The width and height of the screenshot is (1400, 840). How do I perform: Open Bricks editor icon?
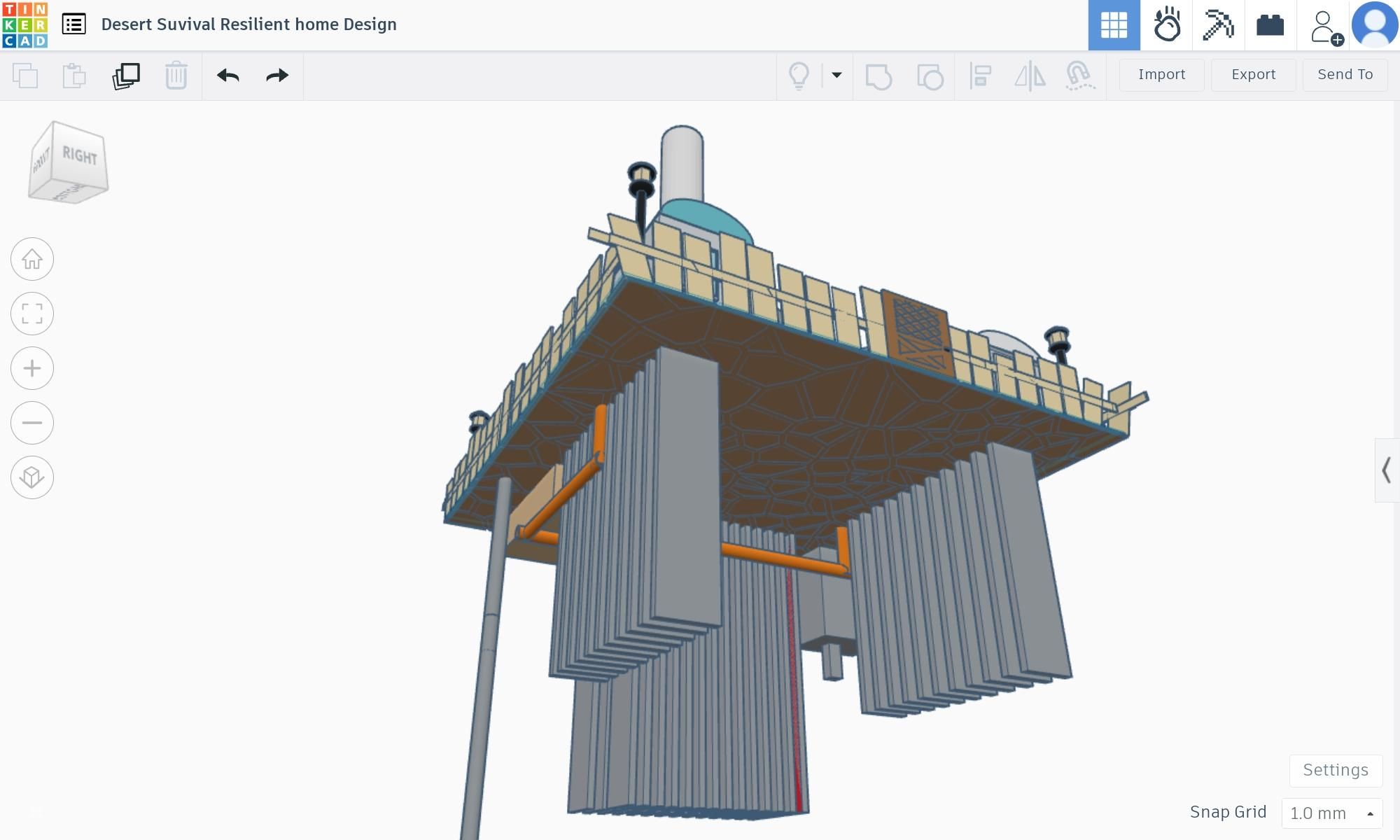coord(1270,25)
